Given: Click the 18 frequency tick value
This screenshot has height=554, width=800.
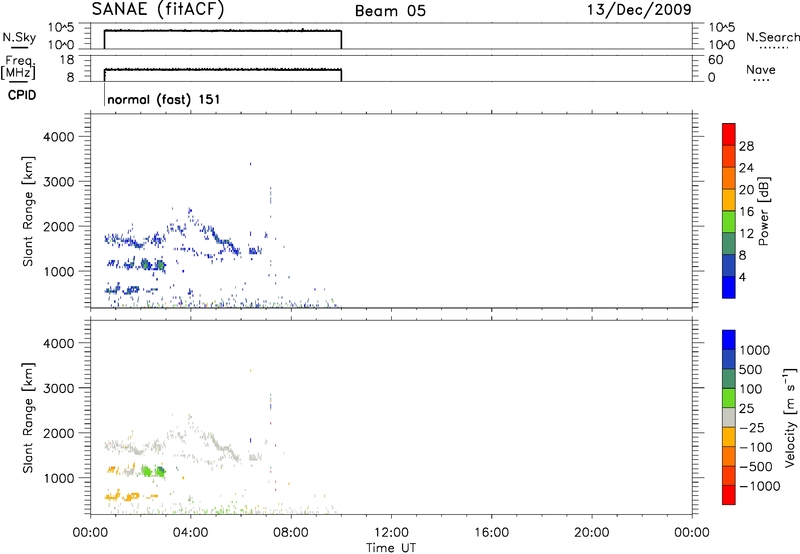Looking at the screenshot, I should 66,60.
